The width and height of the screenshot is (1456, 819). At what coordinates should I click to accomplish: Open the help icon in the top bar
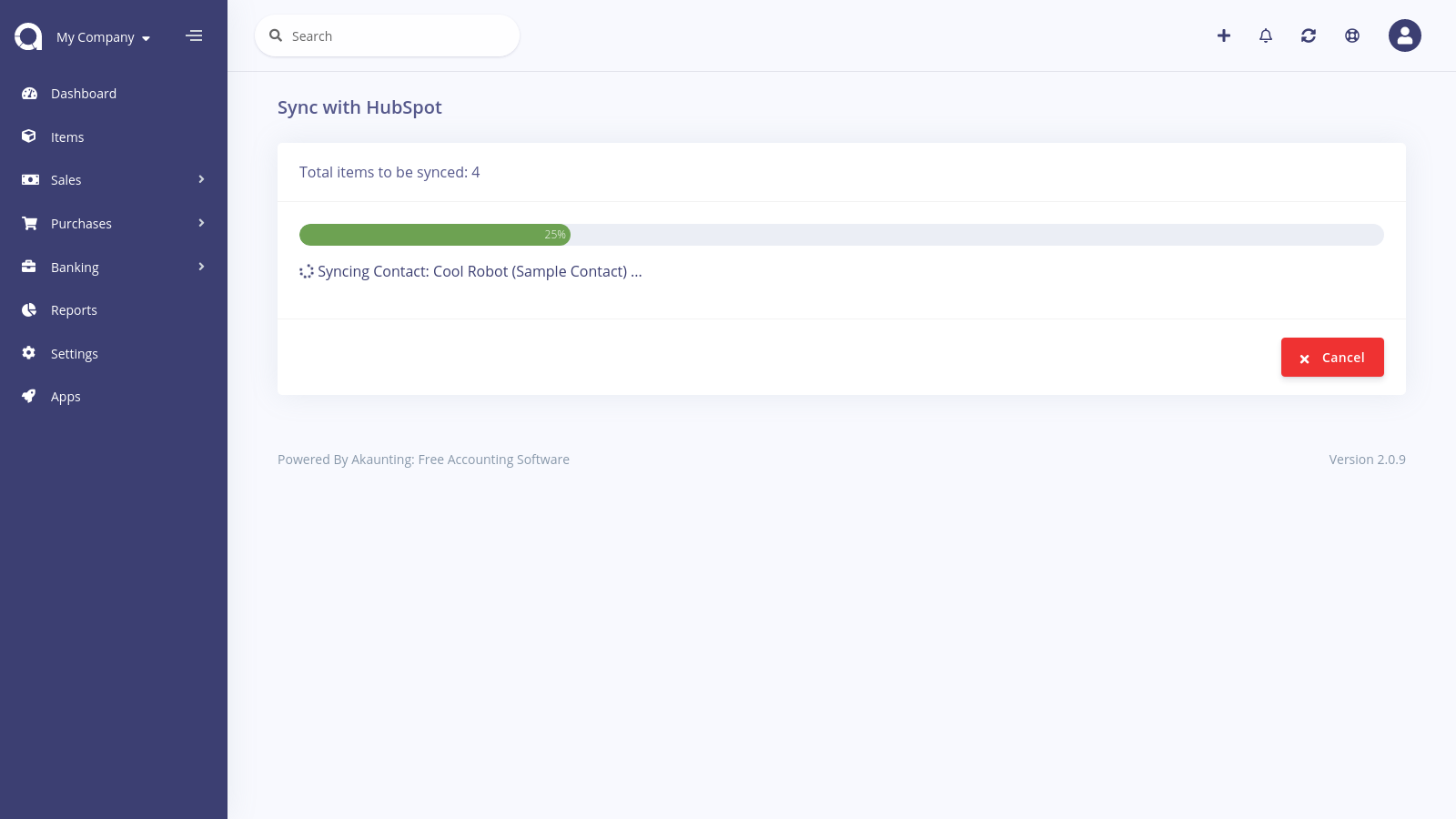(1351, 35)
